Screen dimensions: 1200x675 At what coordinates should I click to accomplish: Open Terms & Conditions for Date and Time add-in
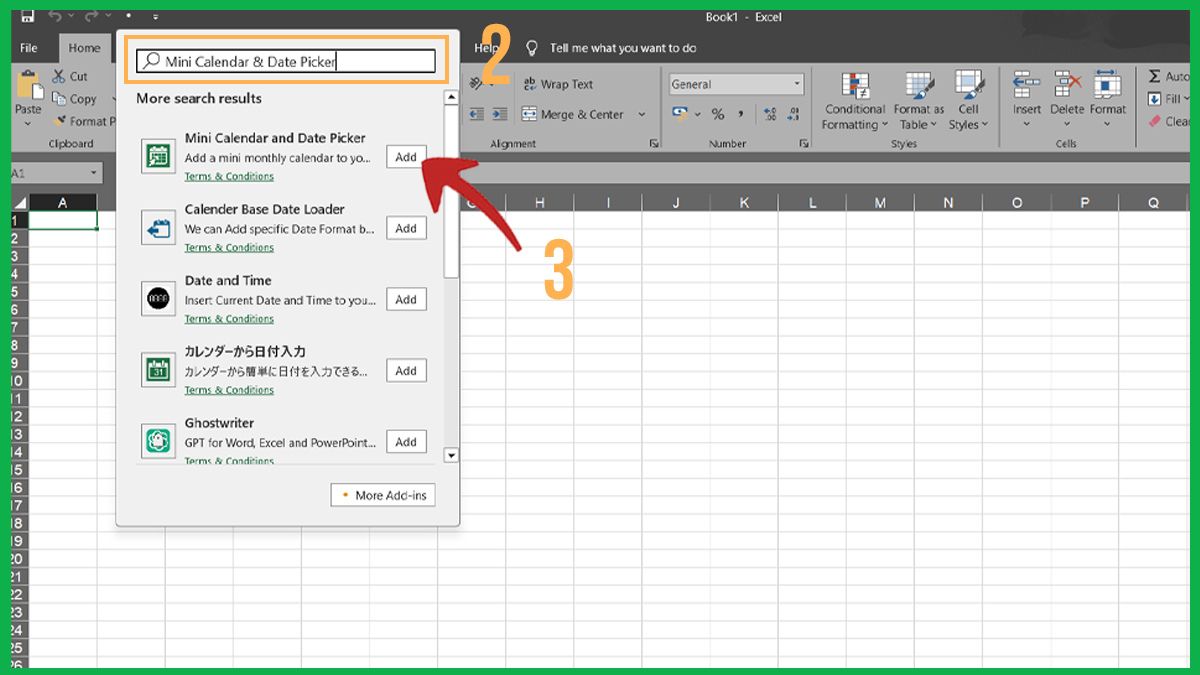click(229, 318)
